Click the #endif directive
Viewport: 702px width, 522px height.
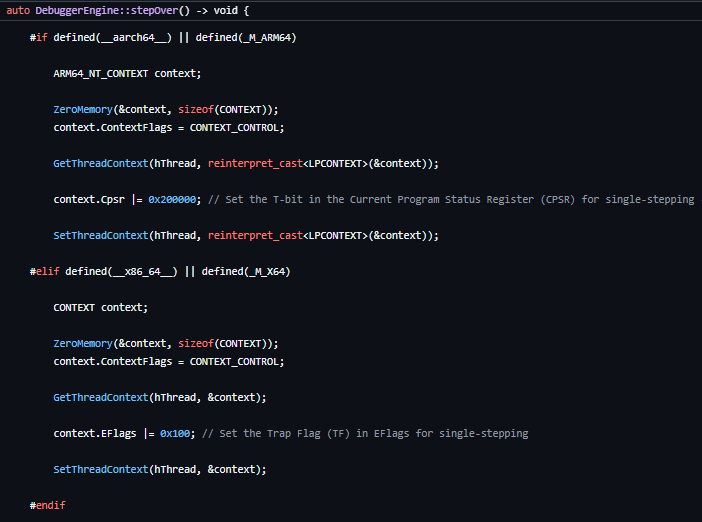point(47,505)
